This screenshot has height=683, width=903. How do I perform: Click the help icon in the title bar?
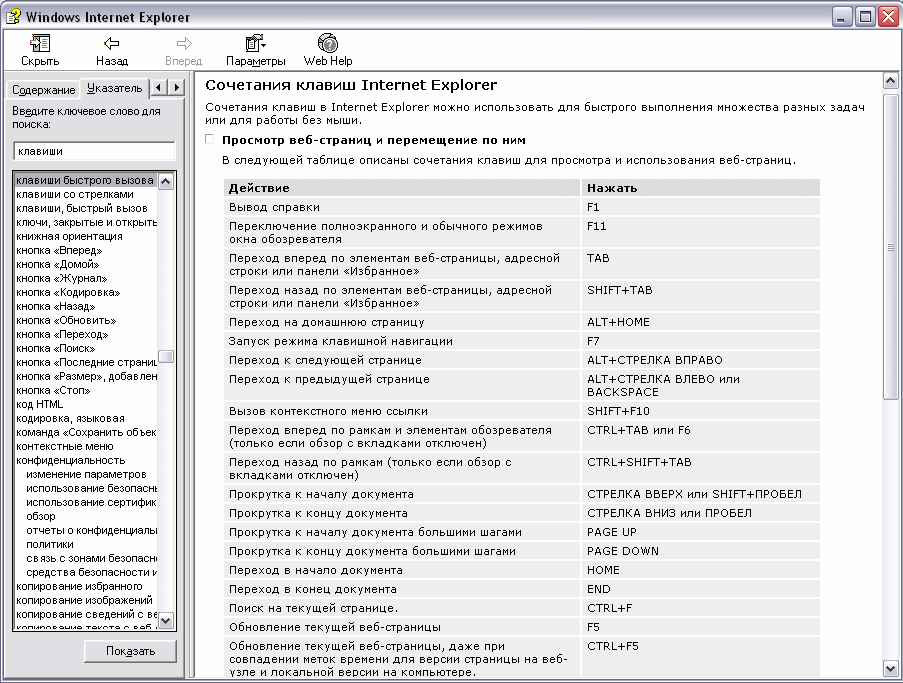13,17
